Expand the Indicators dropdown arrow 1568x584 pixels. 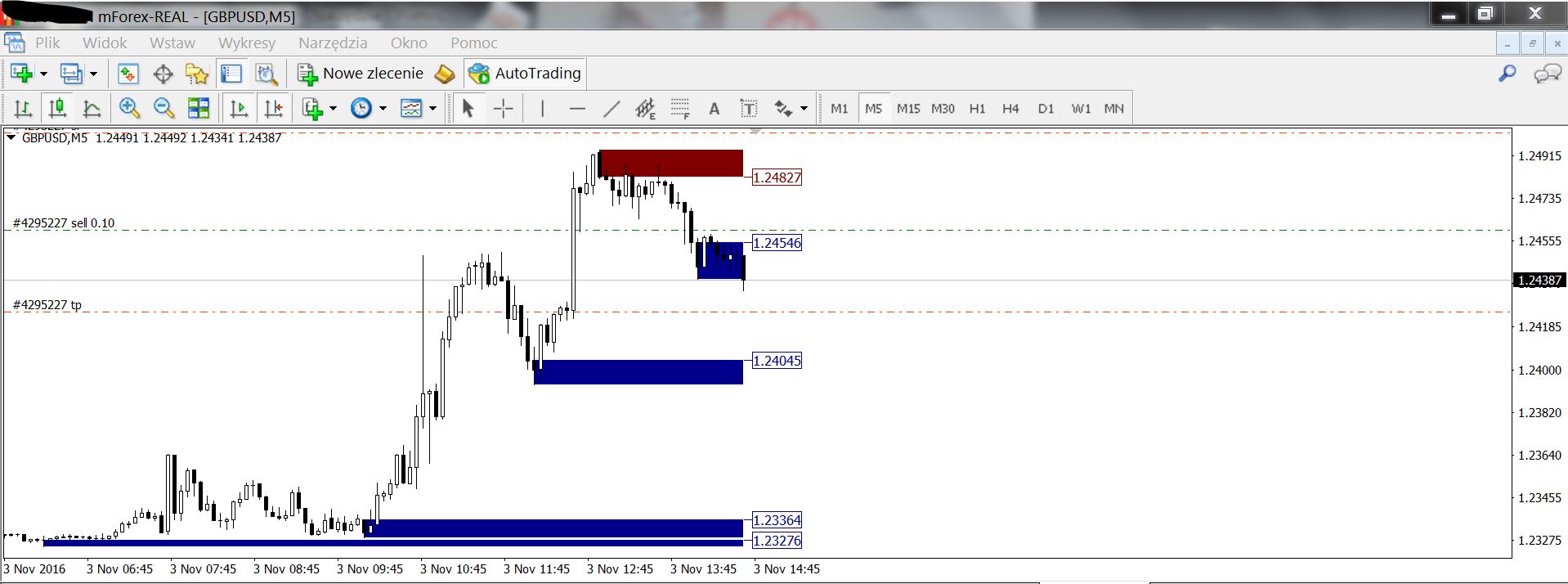[333, 108]
